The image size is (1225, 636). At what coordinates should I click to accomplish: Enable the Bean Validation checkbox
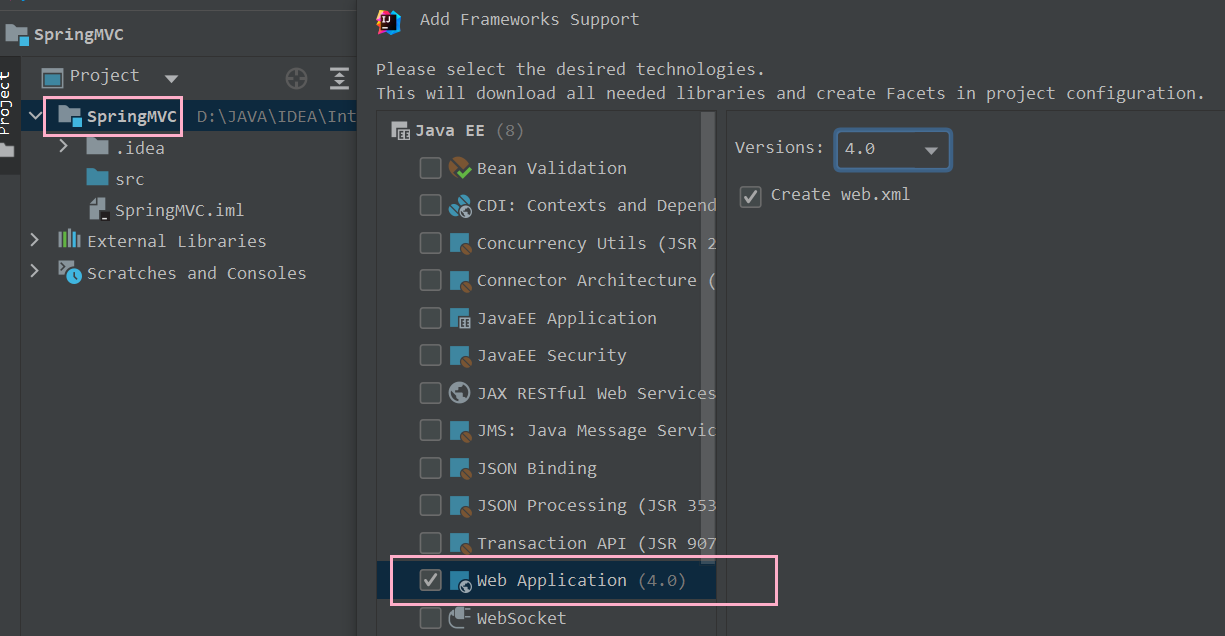(x=430, y=168)
